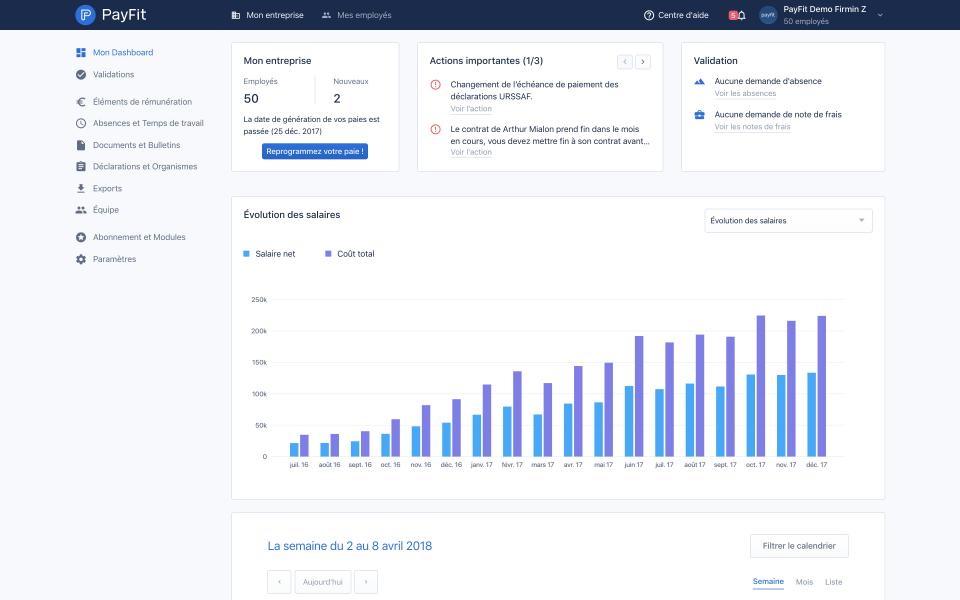Open the Mes employés top menu
The image size is (960, 600).
(356, 15)
